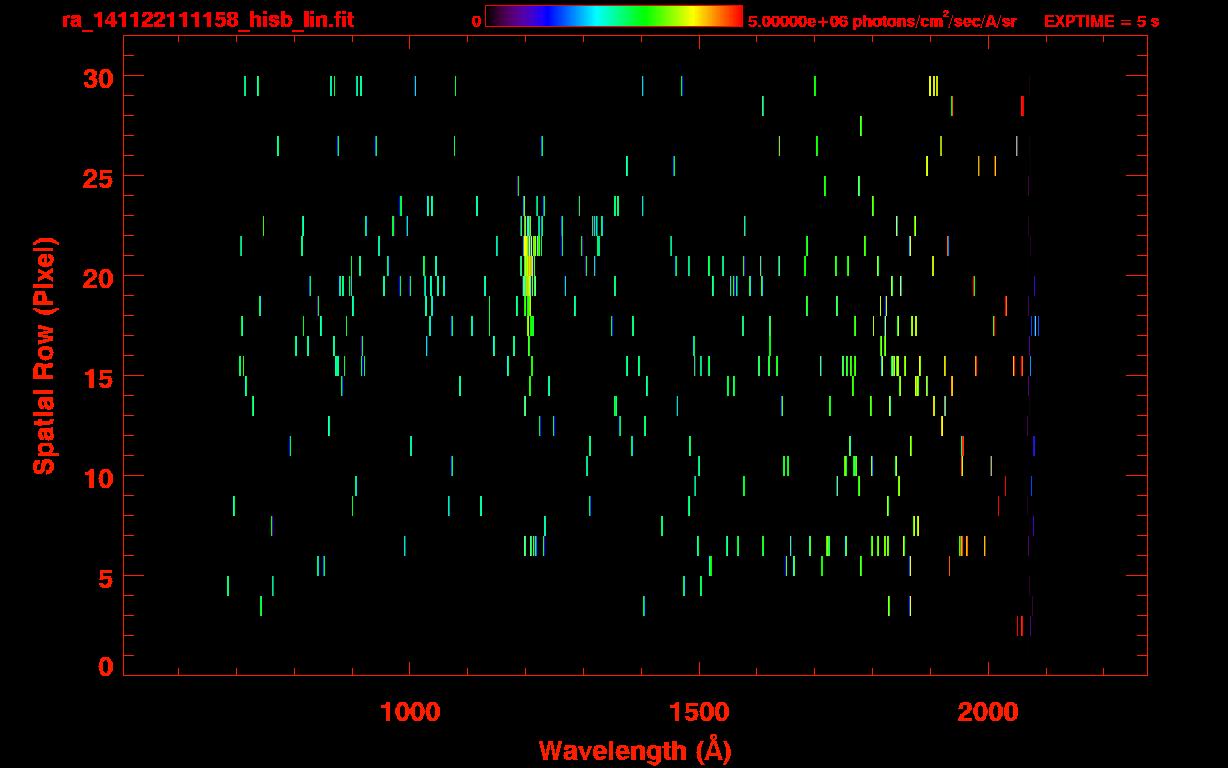Viewport: 1228px width, 768px height.
Task: Click the 1000 wavelength tick label
Action: [410, 712]
